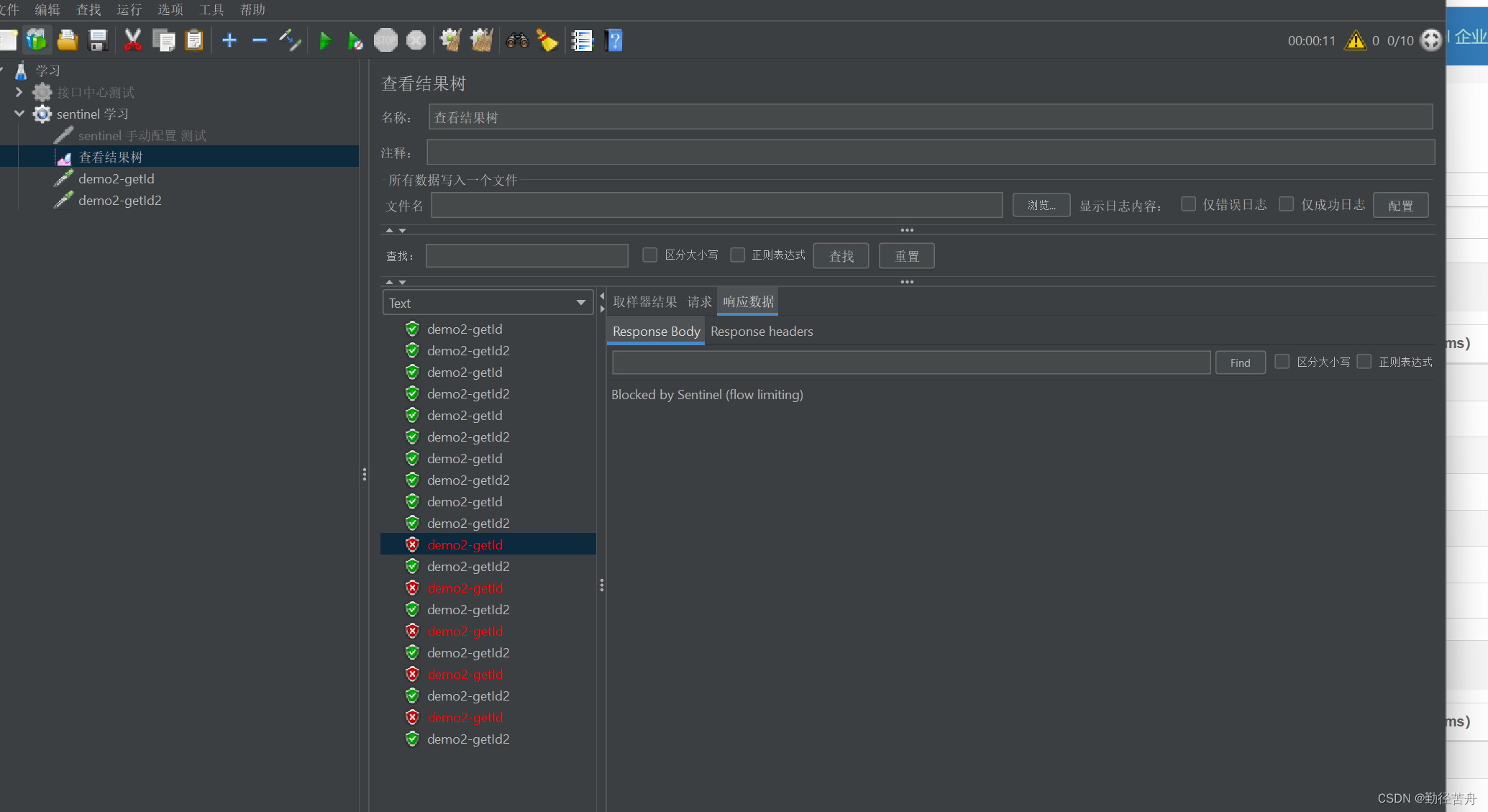Image resolution: width=1488 pixels, height=812 pixels.
Task: Click the Clear all broom icon
Action: click(x=481, y=40)
